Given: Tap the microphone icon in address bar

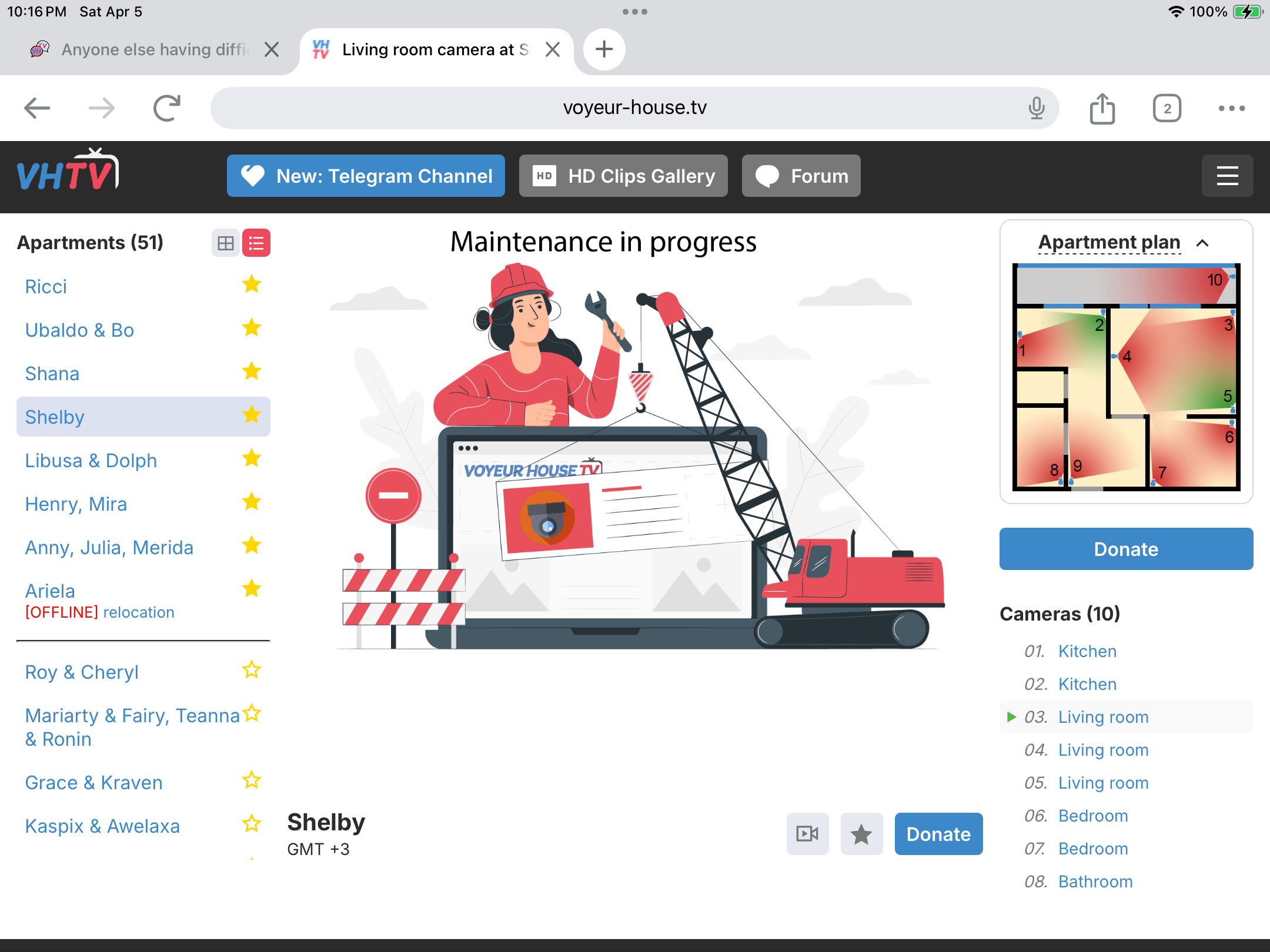Looking at the screenshot, I should pos(1037,108).
